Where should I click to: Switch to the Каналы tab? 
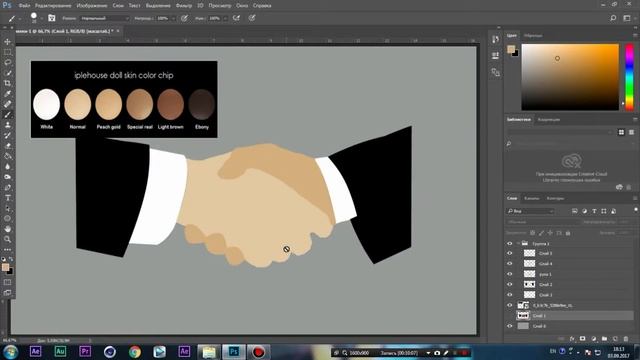click(x=531, y=198)
